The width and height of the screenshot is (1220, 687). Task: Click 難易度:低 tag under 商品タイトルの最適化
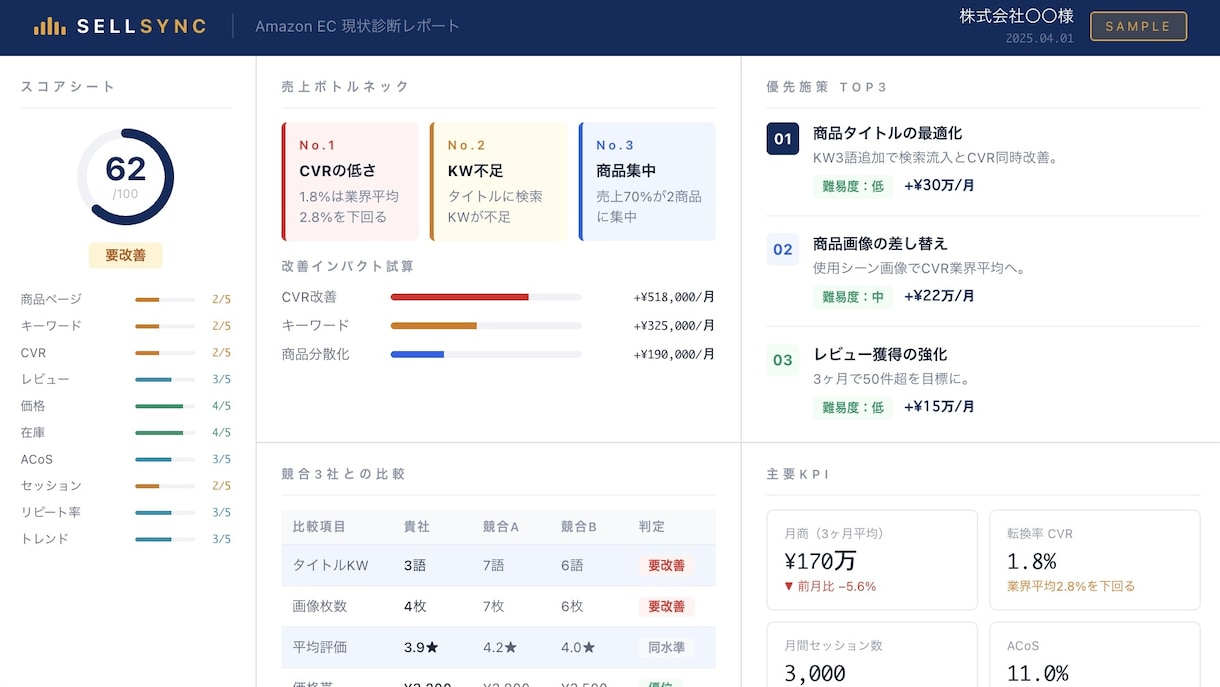coord(853,186)
